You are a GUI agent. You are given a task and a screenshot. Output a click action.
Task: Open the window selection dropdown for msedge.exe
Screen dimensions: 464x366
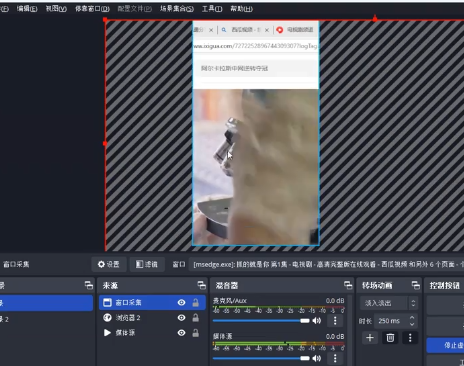coord(327,264)
